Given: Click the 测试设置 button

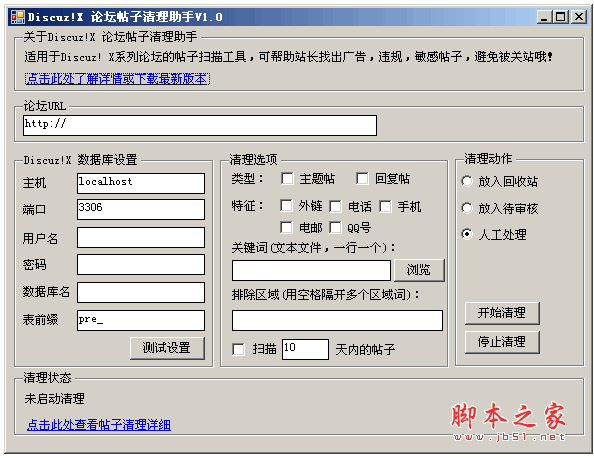Looking at the screenshot, I should 167,348.
